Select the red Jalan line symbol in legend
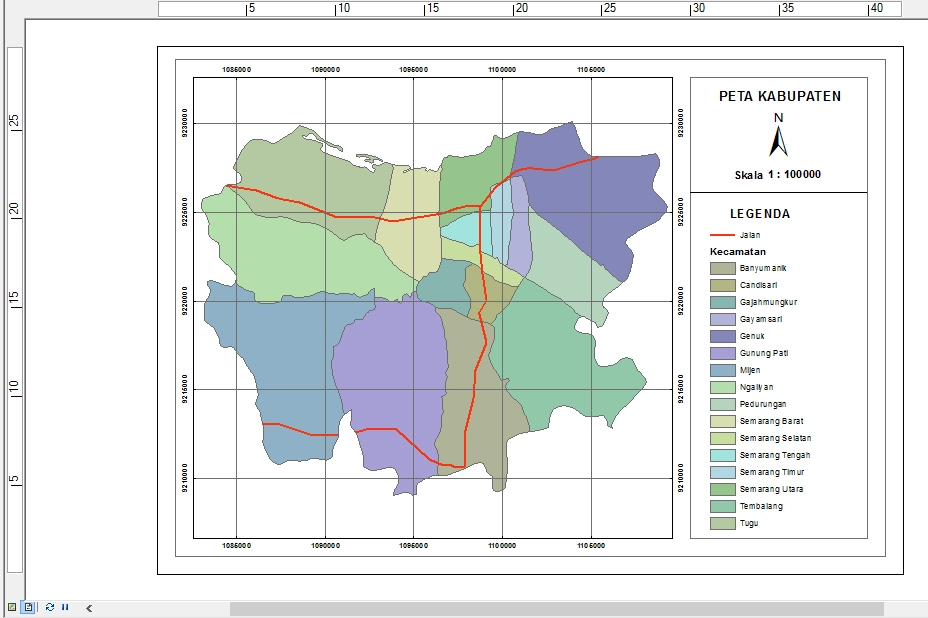The height and width of the screenshot is (618, 928). pyautogui.click(x=721, y=235)
